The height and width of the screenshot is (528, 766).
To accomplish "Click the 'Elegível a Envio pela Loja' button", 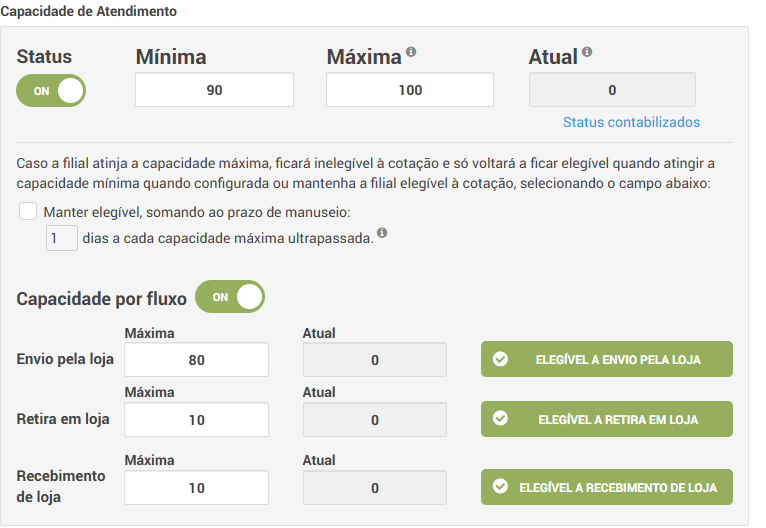I will (x=606, y=359).
